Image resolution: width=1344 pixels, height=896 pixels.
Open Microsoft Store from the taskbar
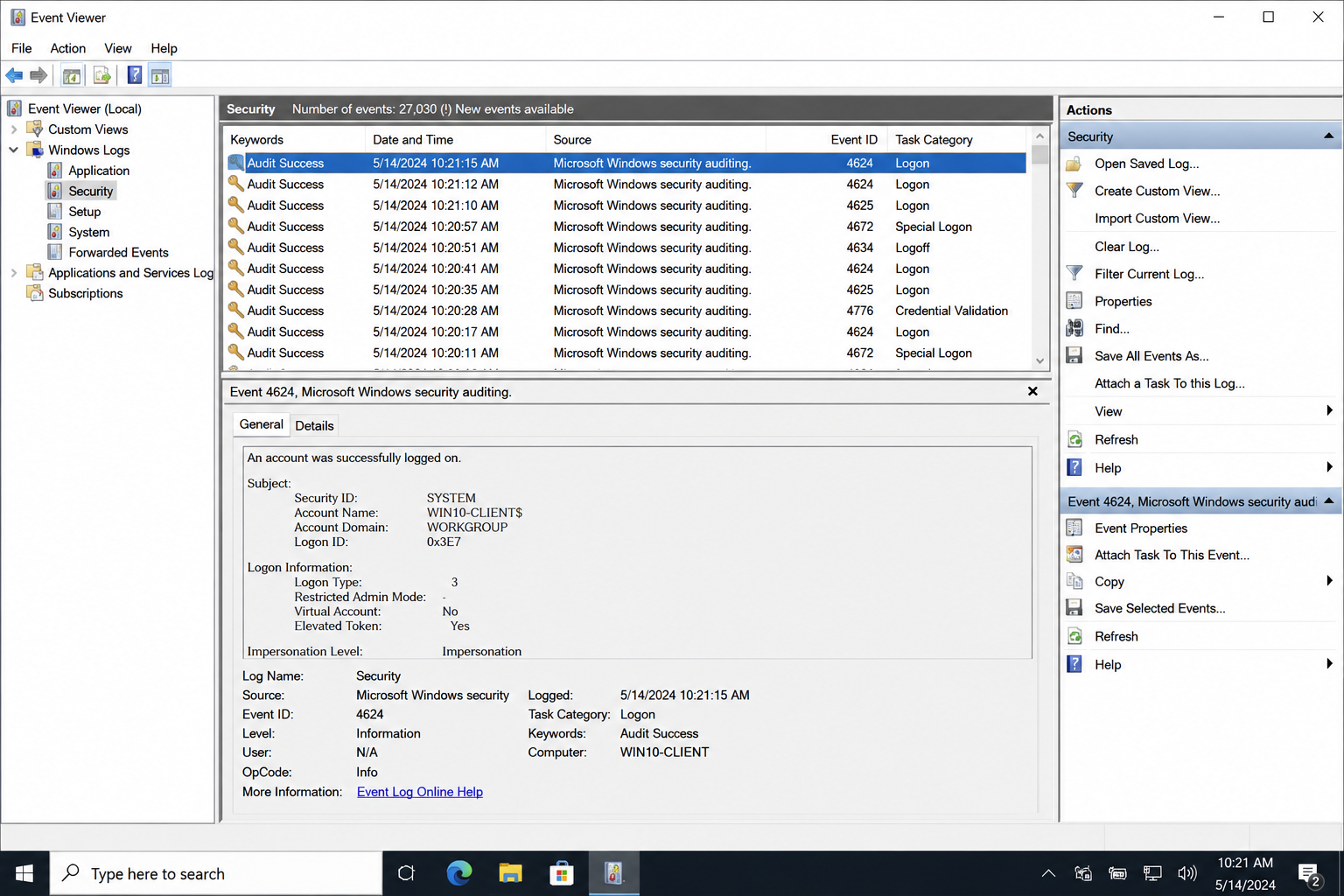[x=562, y=873]
